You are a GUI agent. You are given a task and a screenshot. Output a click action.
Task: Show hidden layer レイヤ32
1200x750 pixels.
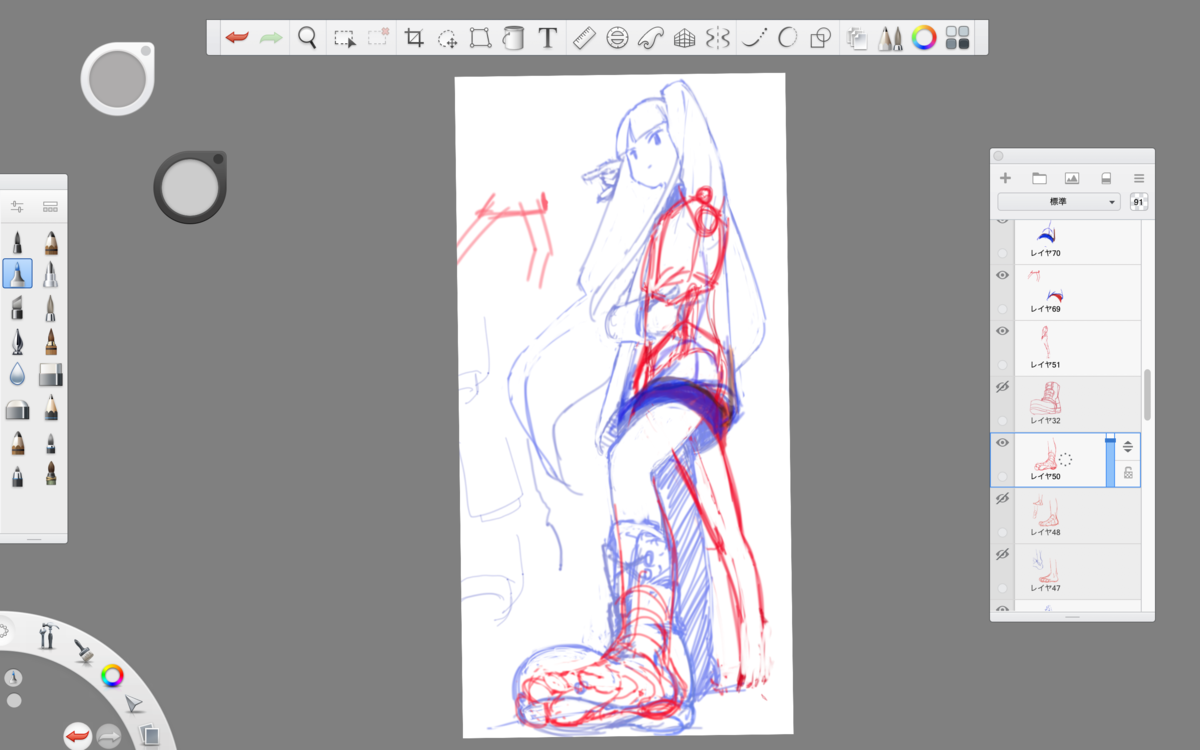click(1003, 387)
